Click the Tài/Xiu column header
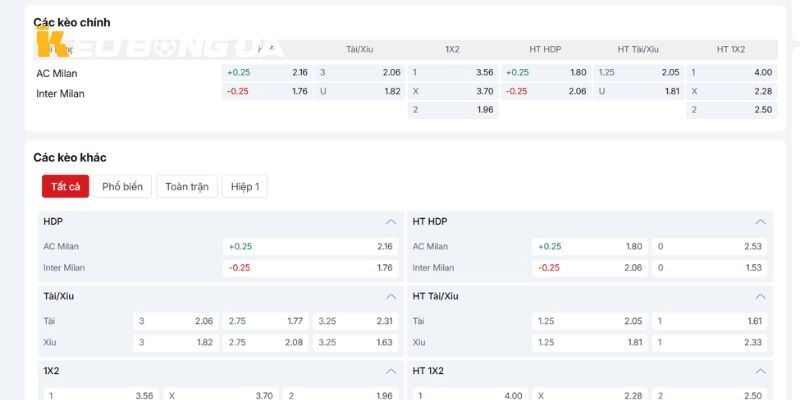This screenshot has width=800, height=400. [x=360, y=49]
